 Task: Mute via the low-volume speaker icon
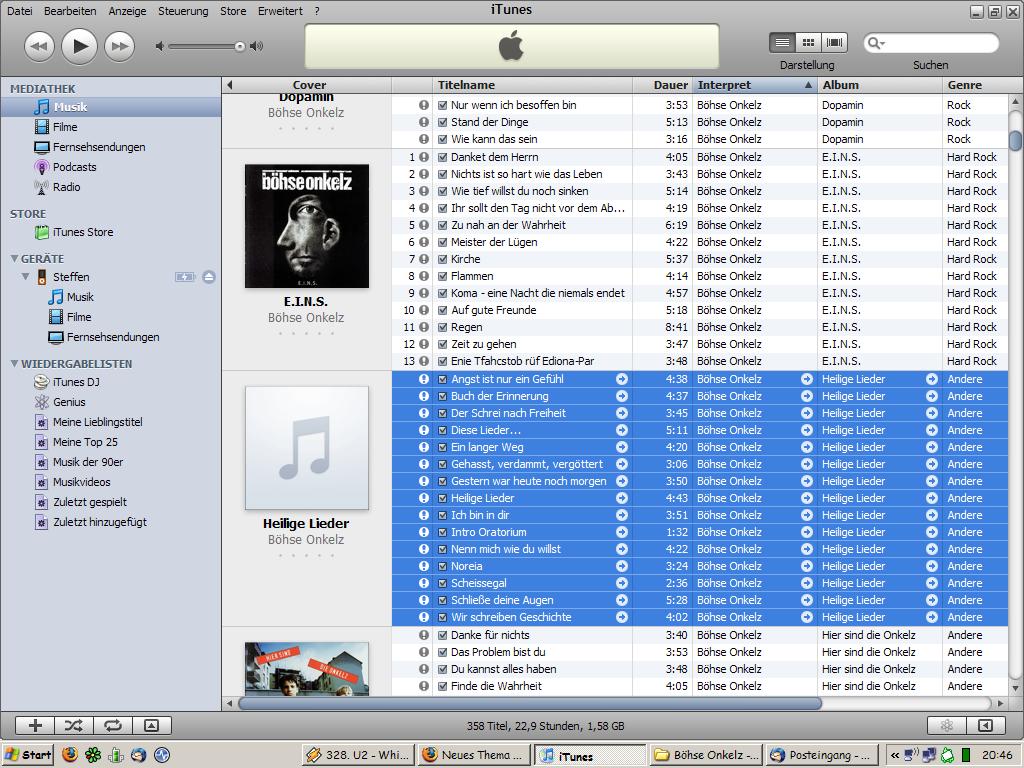point(159,46)
